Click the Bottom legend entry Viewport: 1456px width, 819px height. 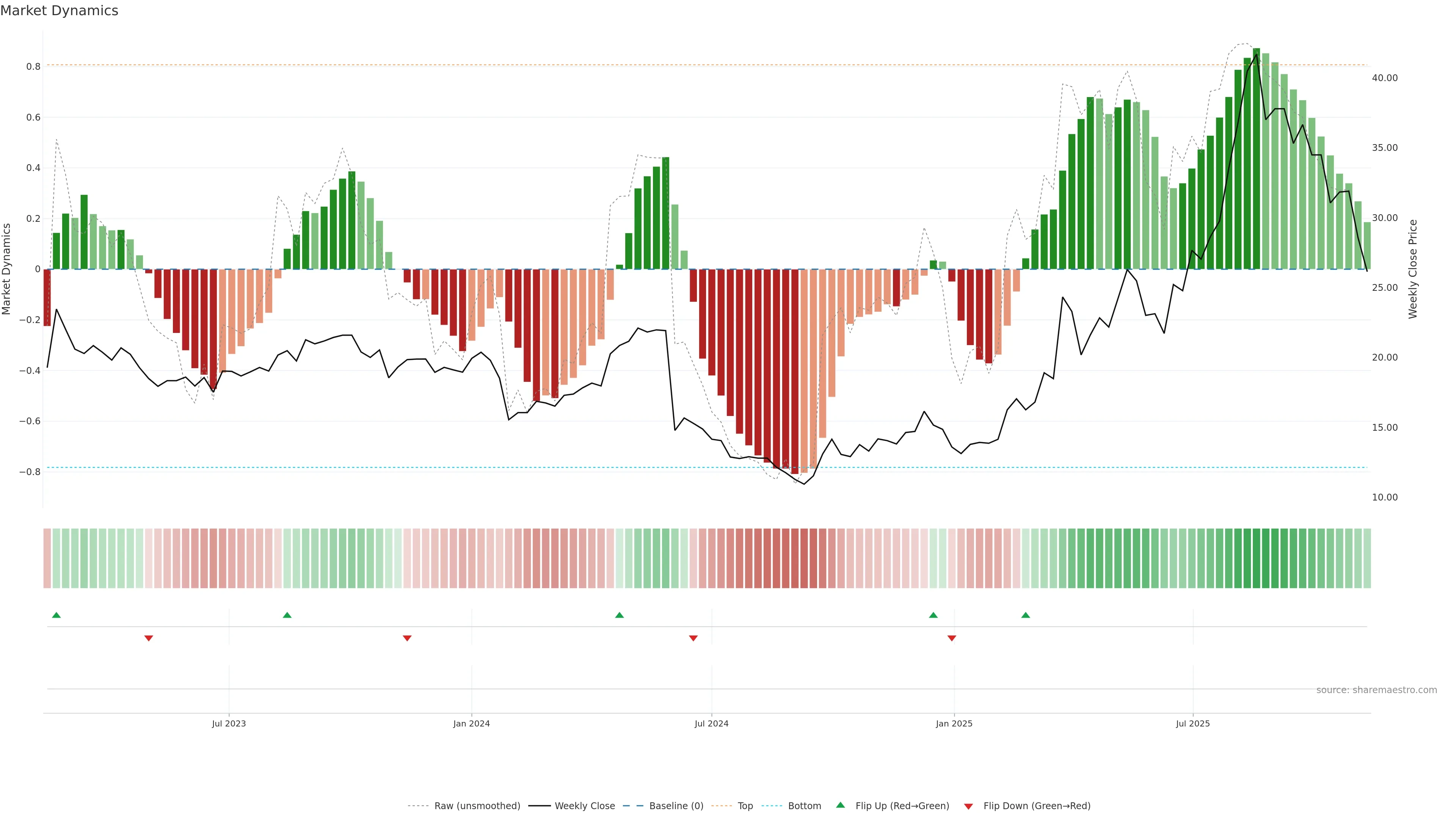point(804,806)
